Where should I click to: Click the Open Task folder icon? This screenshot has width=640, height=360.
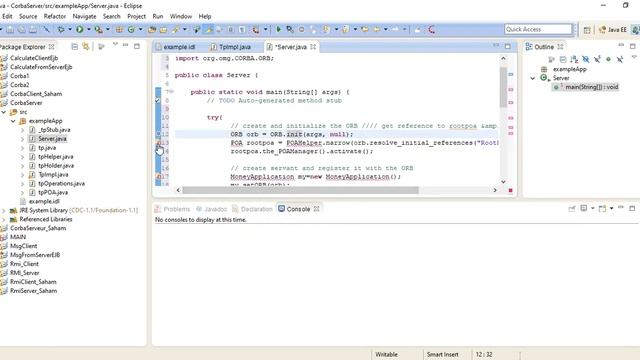[x=163, y=29]
